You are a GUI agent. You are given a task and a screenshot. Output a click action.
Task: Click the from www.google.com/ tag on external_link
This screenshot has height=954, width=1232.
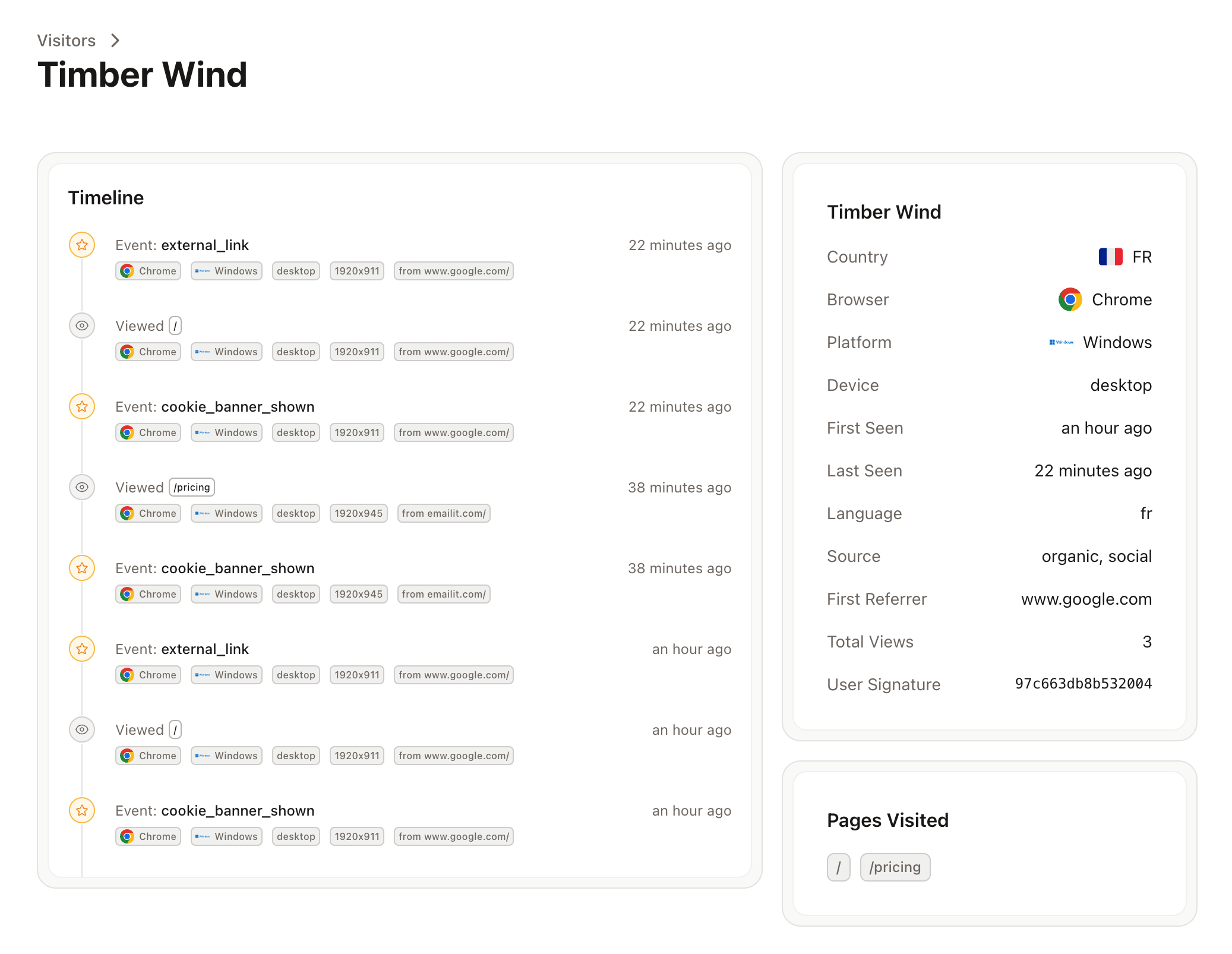pyautogui.click(x=453, y=271)
